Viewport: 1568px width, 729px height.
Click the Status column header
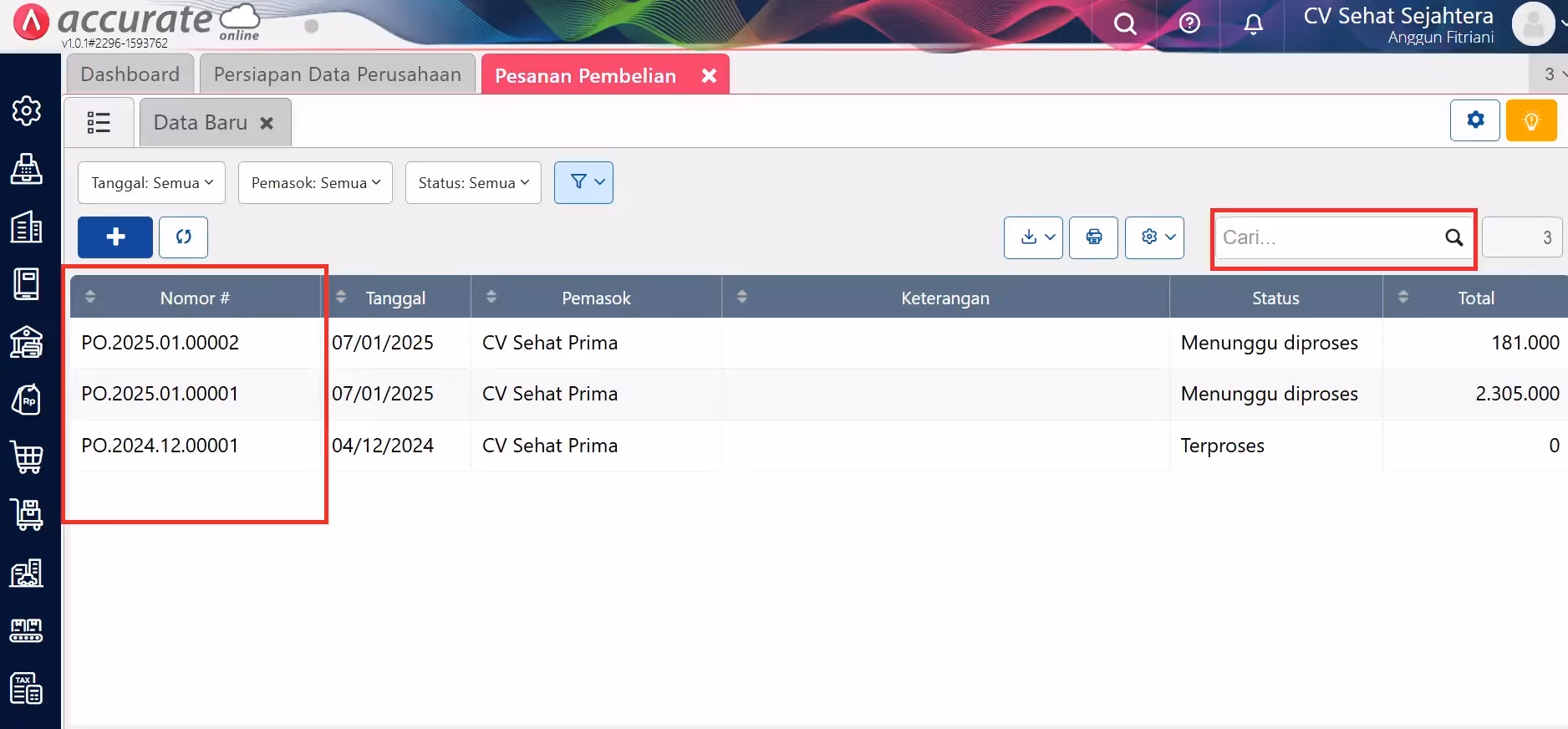pyautogui.click(x=1275, y=298)
